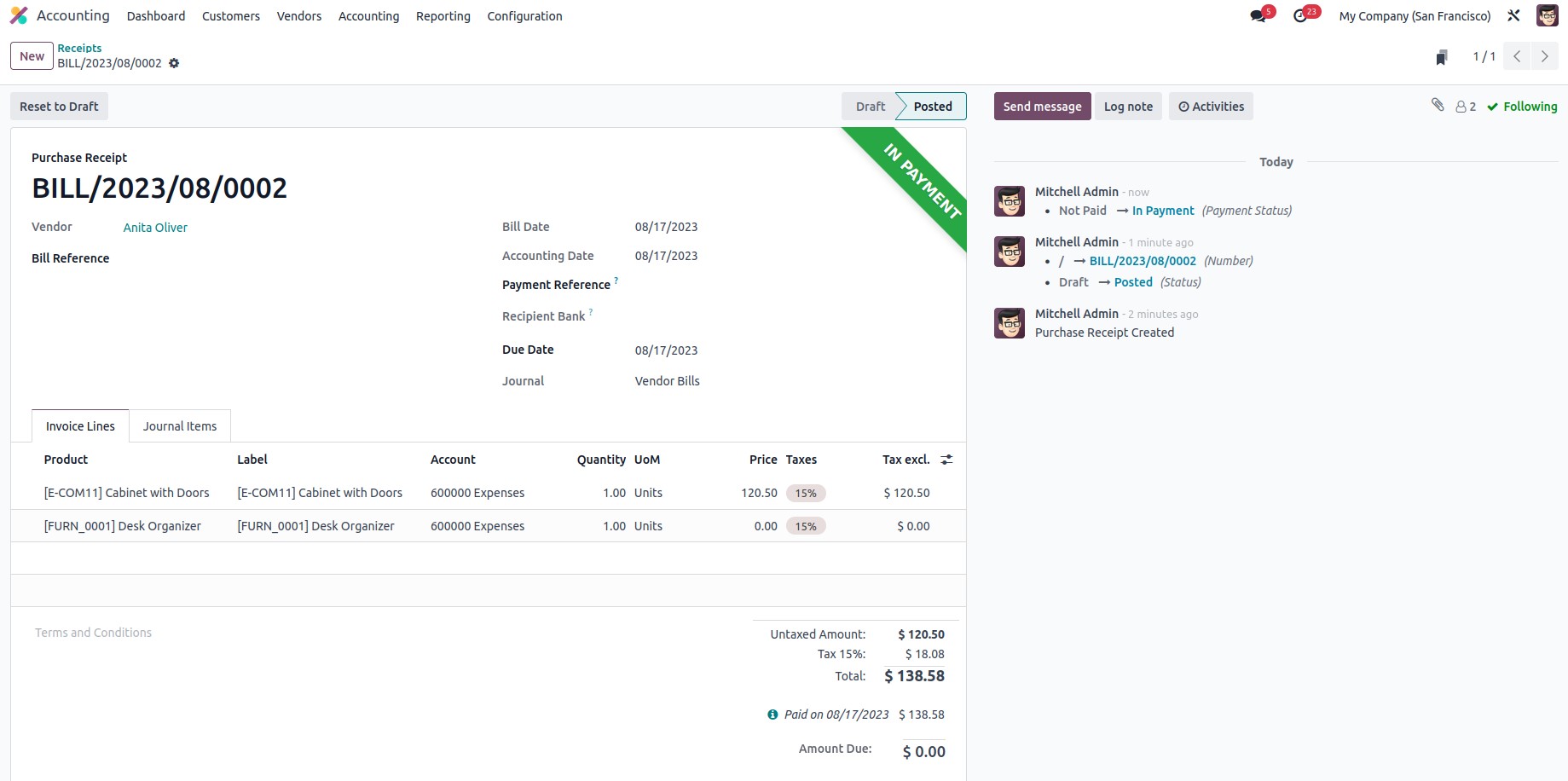Click the Send message button
The height and width of the screenshot is (781, 1568).
pos(1042,107)
